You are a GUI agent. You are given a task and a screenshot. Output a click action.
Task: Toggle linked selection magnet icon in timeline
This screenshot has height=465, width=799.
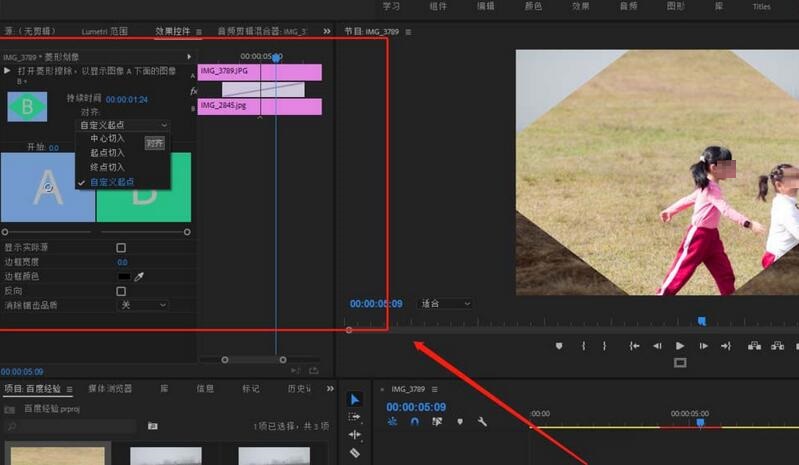(x=414, y=422)
